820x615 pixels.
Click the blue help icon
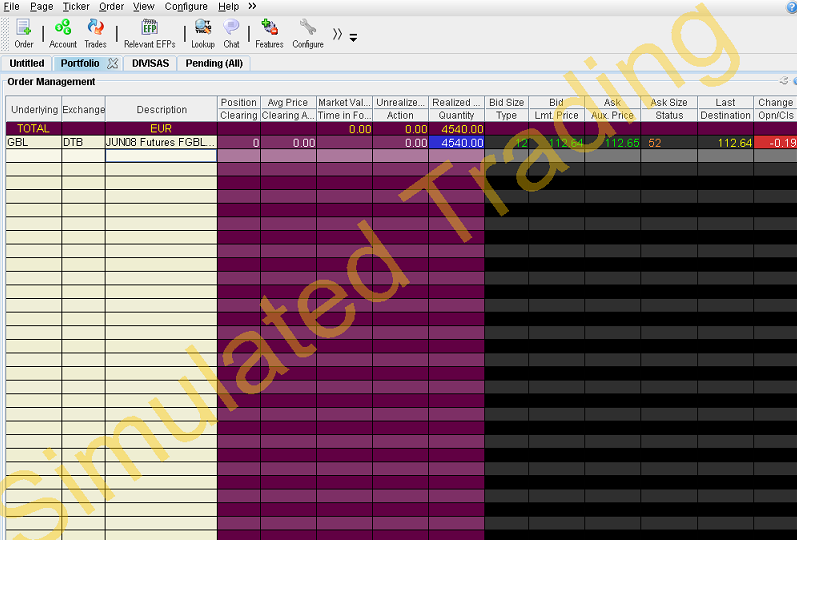[791, 7]
